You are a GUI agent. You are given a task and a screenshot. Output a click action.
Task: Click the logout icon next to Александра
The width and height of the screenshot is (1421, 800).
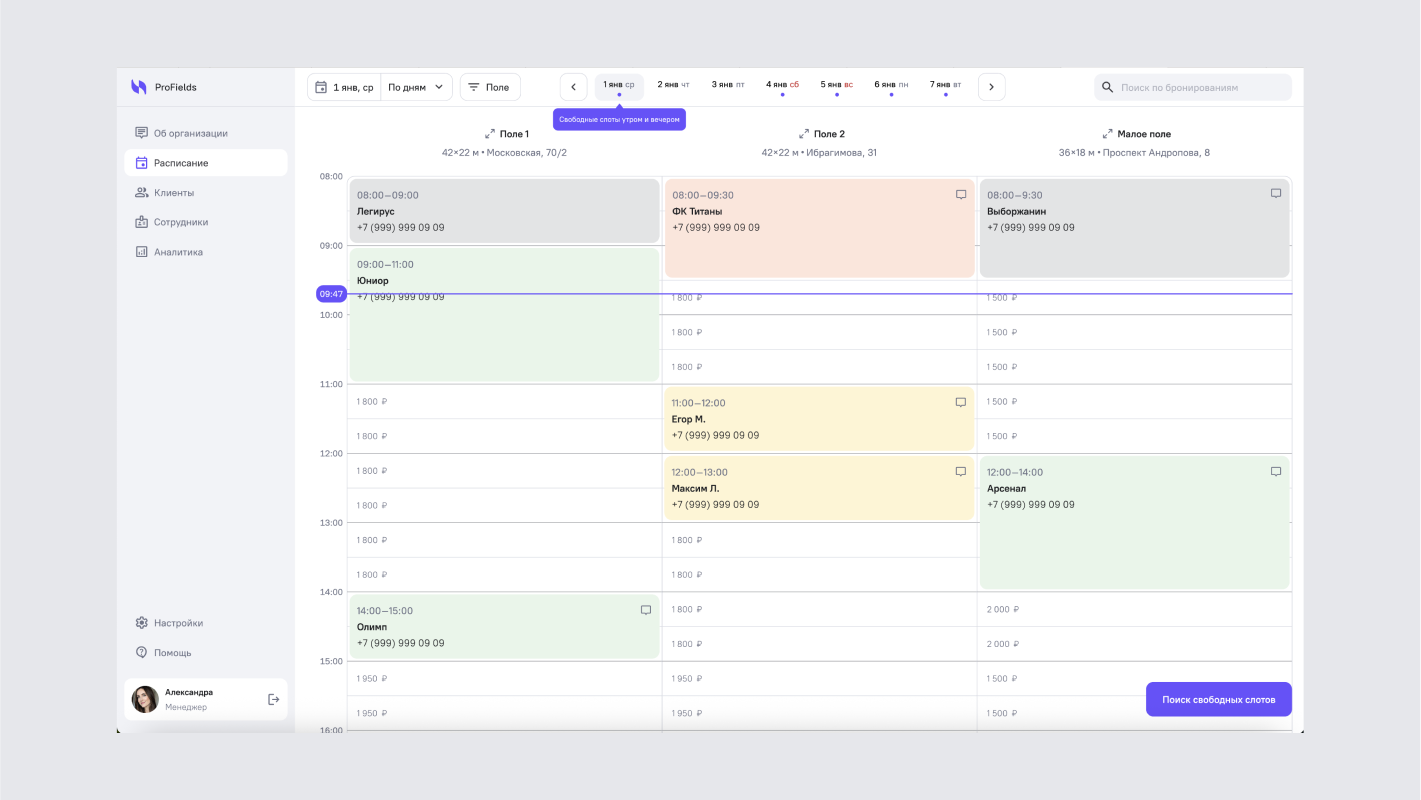click(273, 699)
